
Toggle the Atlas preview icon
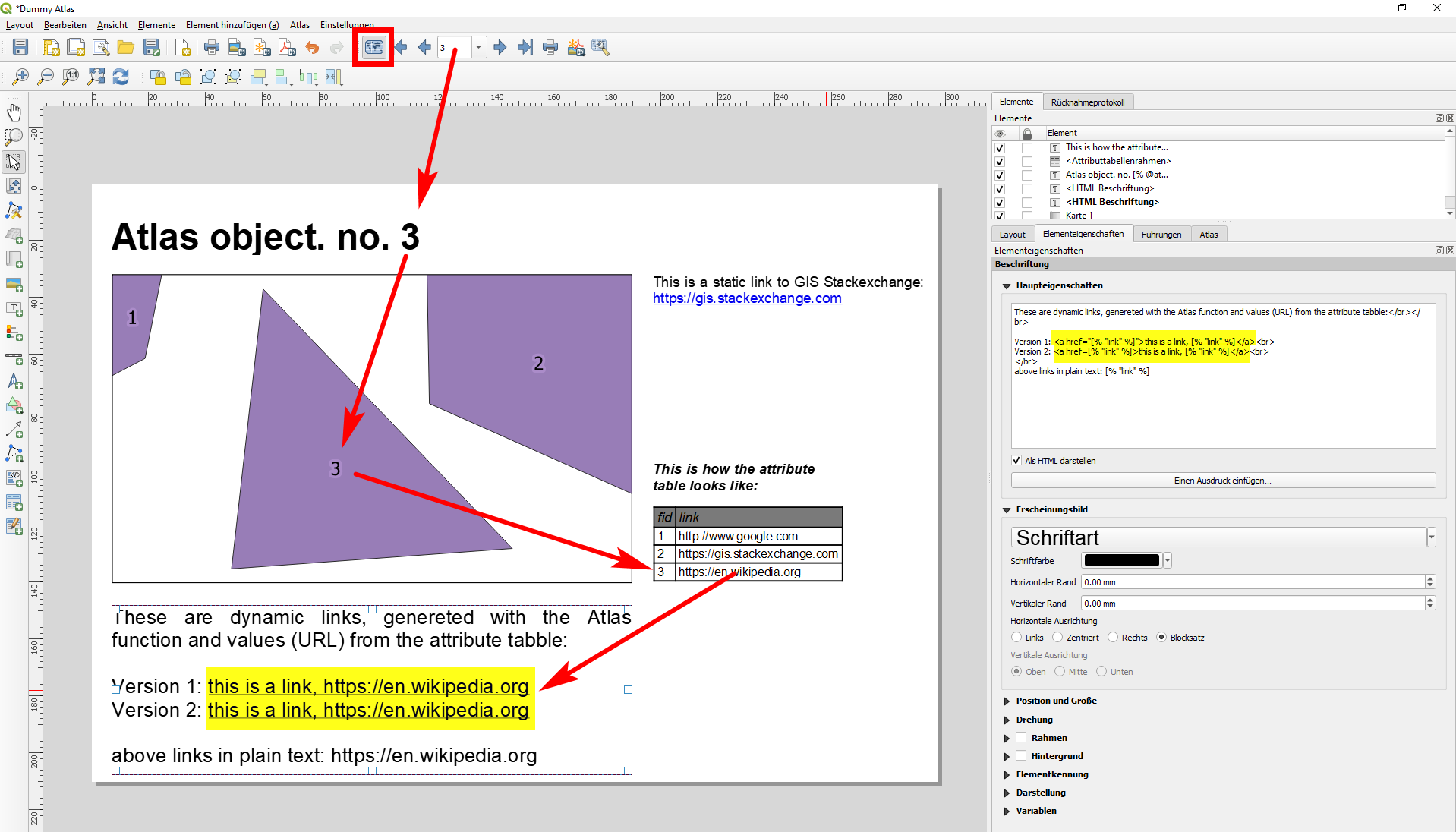[x=373, y=47]
